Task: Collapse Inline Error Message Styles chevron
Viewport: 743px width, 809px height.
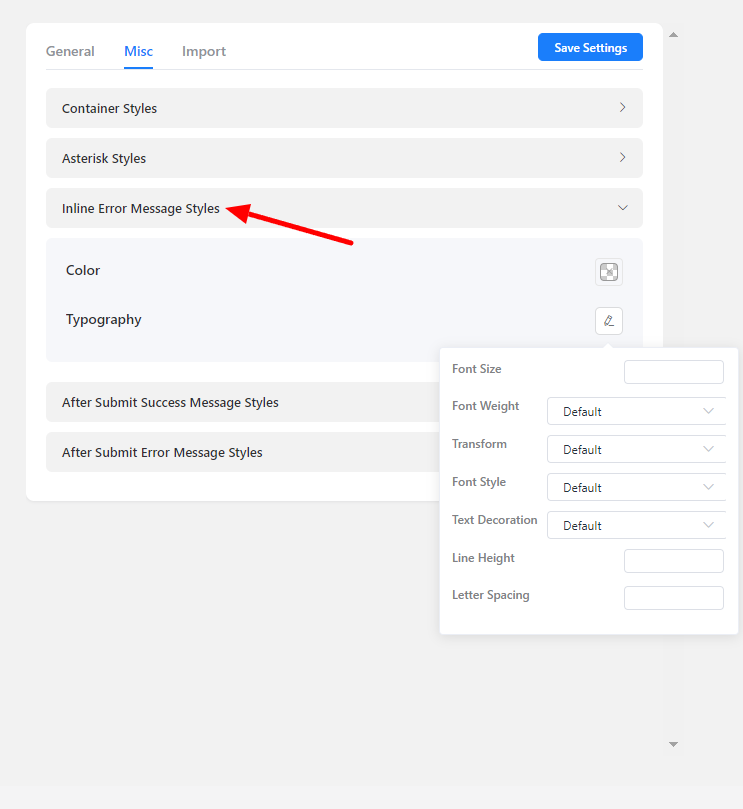Action: click(x=622, y=208)
